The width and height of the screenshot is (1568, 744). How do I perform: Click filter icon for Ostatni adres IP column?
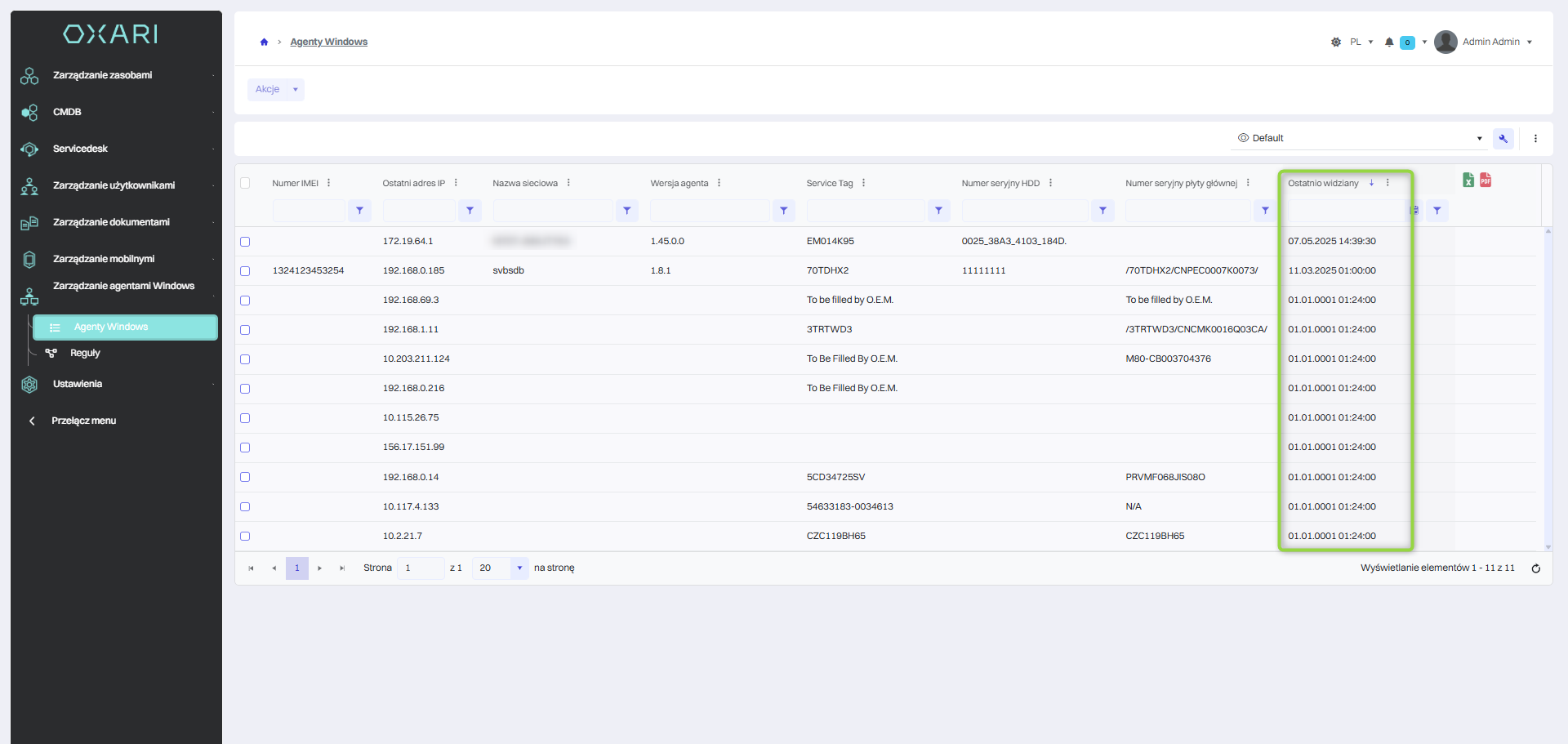coord(470,211)
